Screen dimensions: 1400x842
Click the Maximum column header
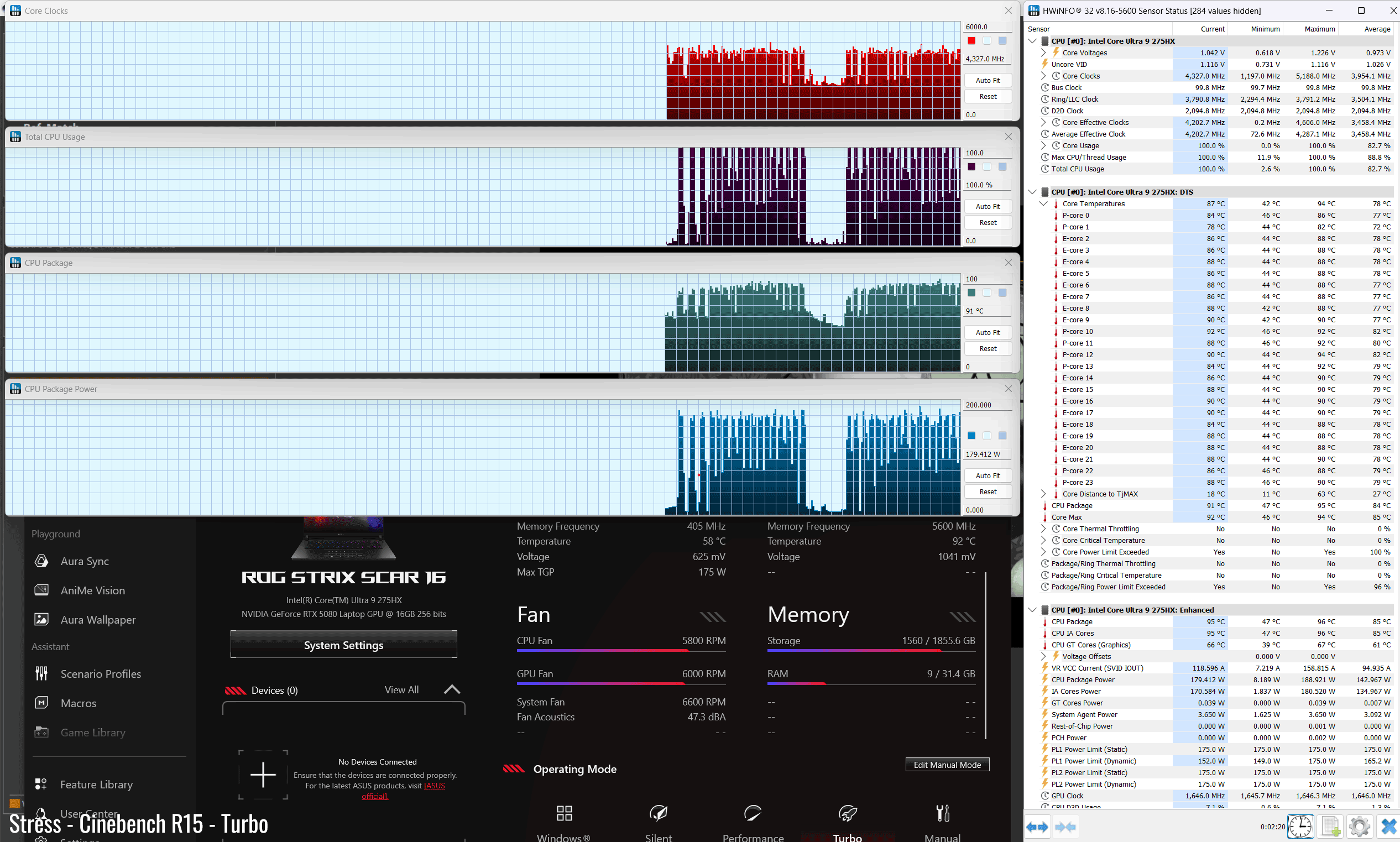(x=1319, y=29)
